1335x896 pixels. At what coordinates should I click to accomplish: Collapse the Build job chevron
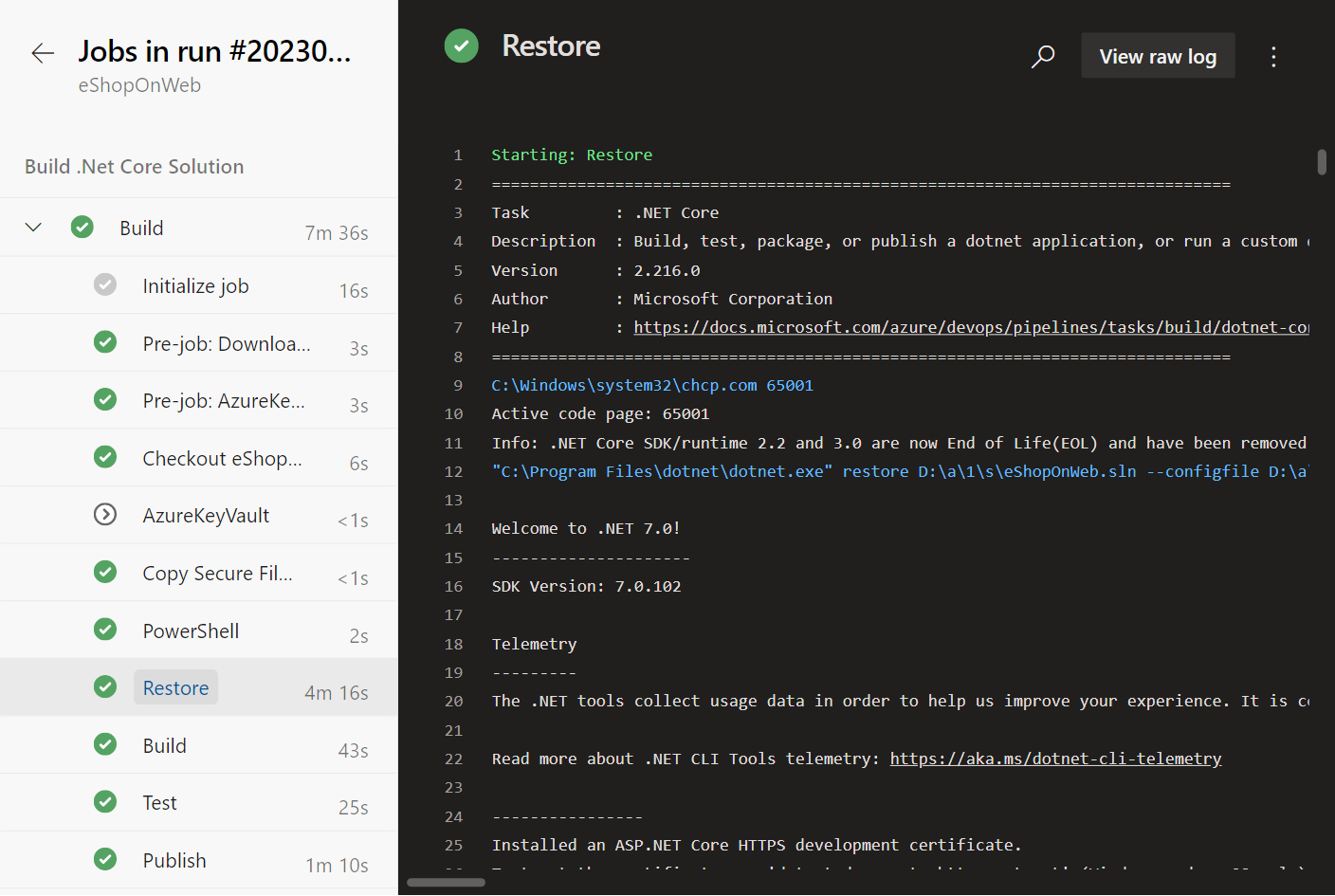(x=33, y=228)
